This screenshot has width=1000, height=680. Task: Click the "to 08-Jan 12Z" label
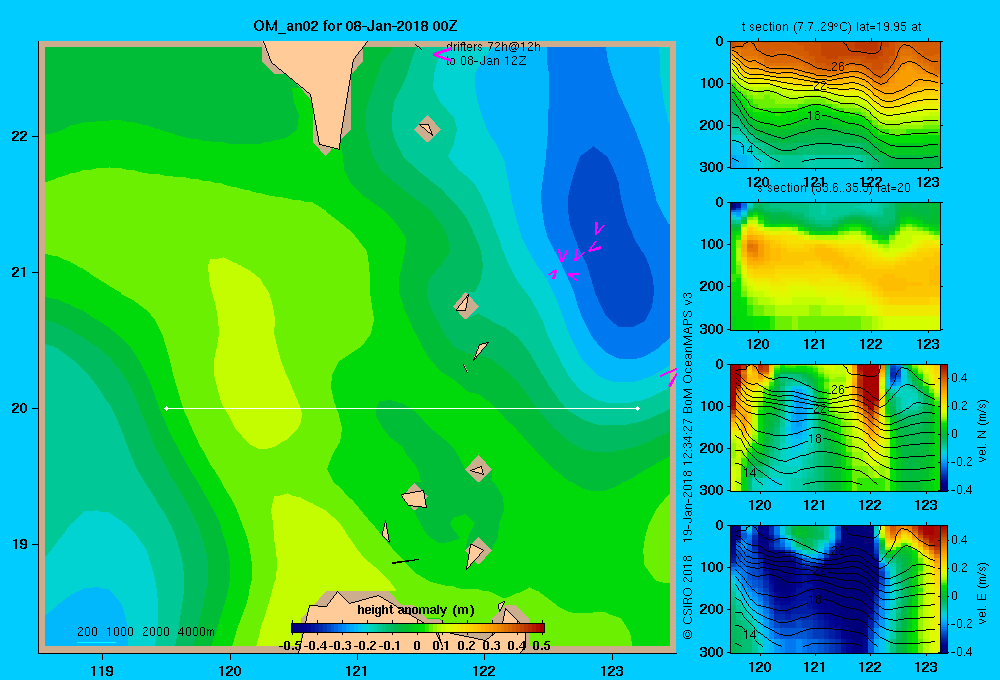pyautogui.click(x=486, y=61)
